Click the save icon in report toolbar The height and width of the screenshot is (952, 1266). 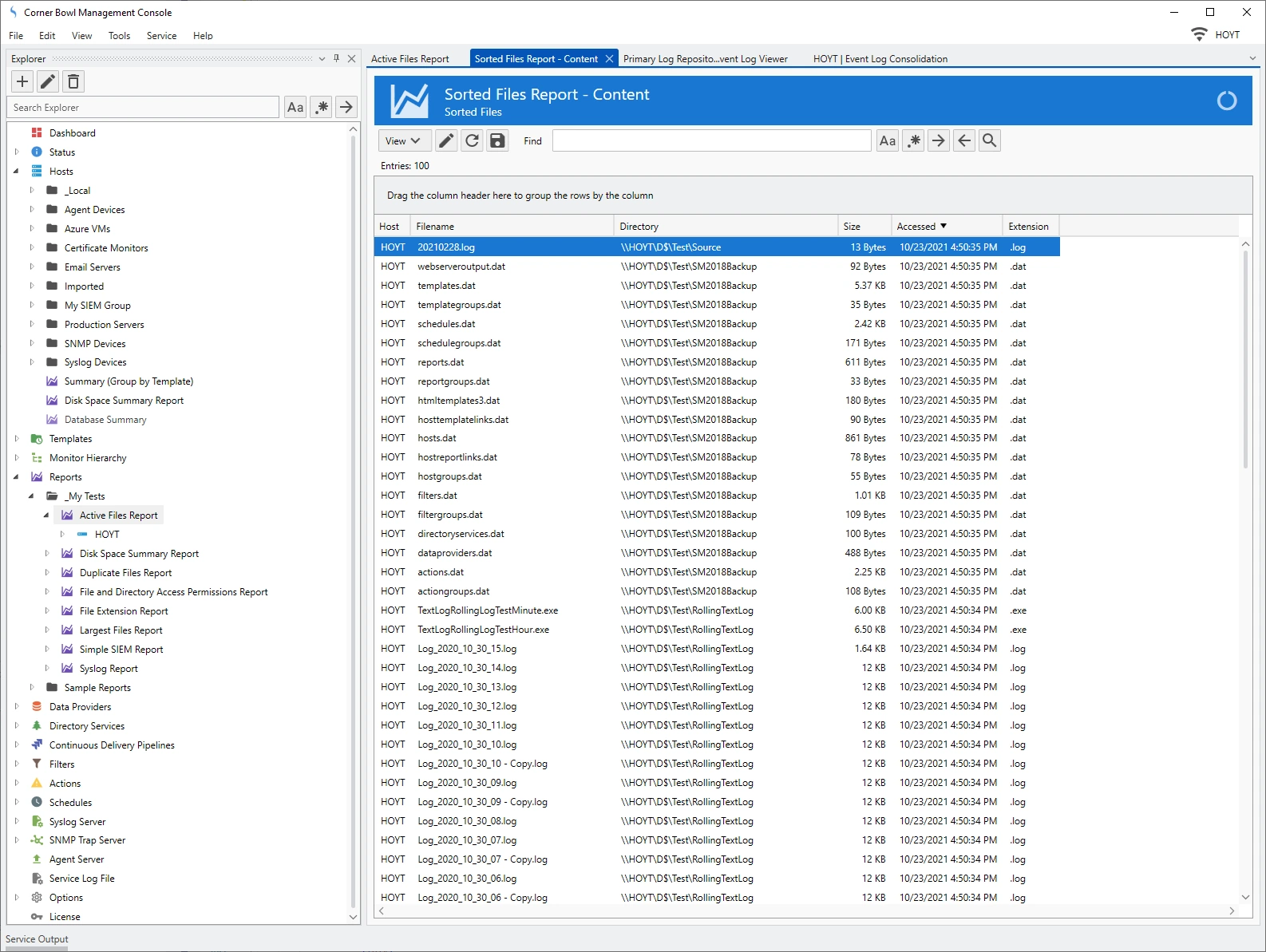(497, 140)
